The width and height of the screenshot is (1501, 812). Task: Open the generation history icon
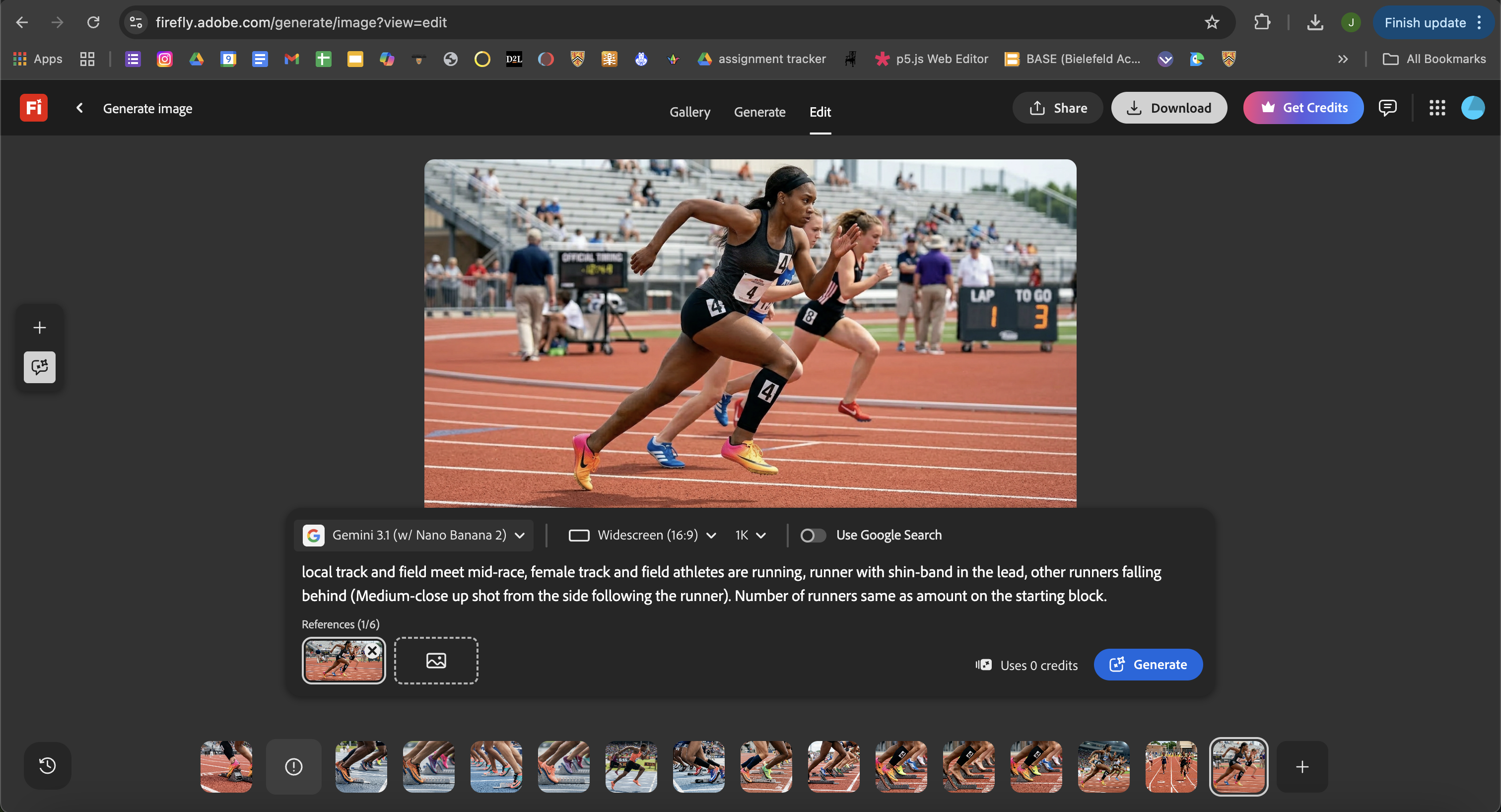[x=47, y=765]
